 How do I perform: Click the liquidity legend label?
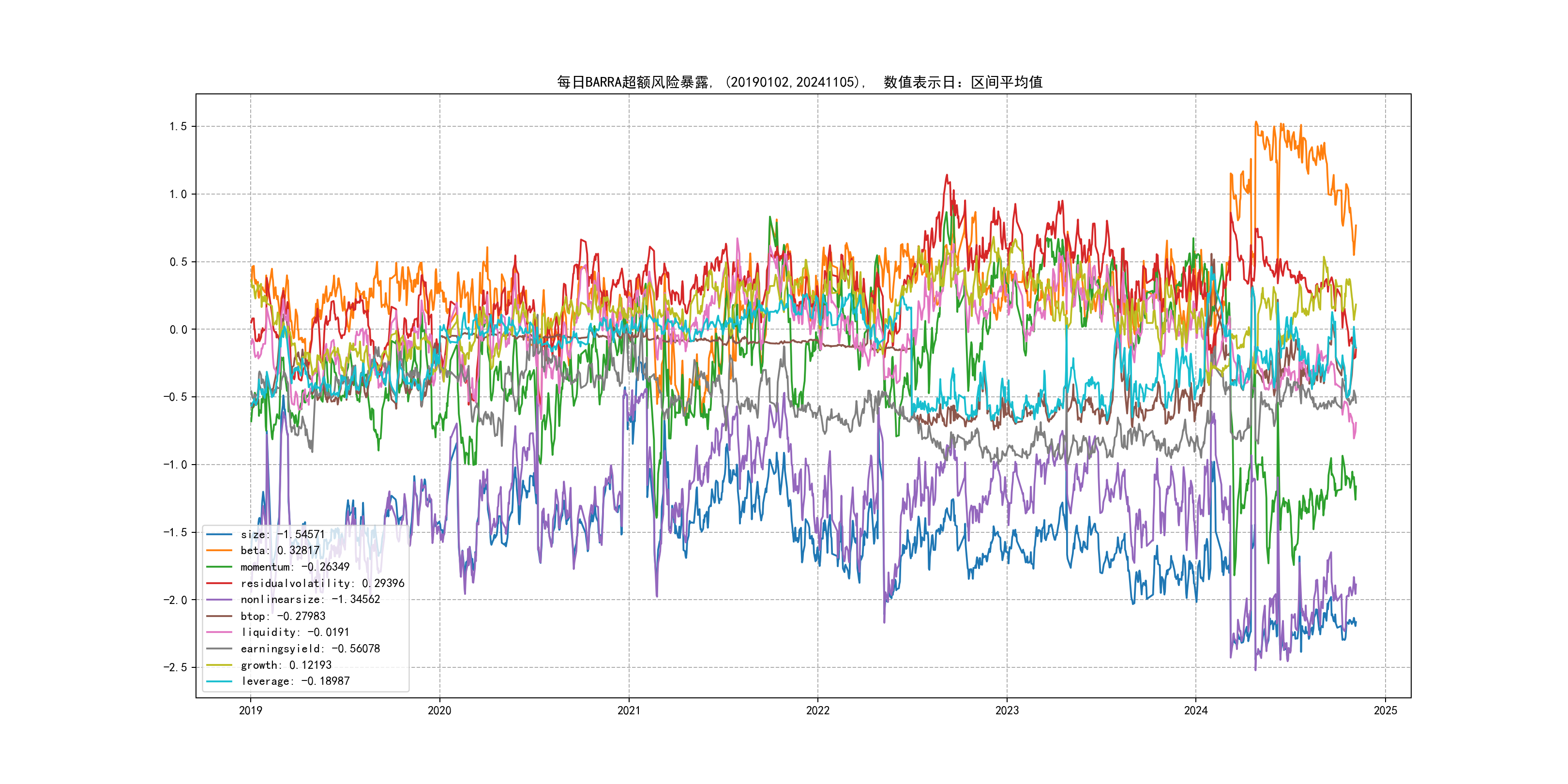(295, 633)
